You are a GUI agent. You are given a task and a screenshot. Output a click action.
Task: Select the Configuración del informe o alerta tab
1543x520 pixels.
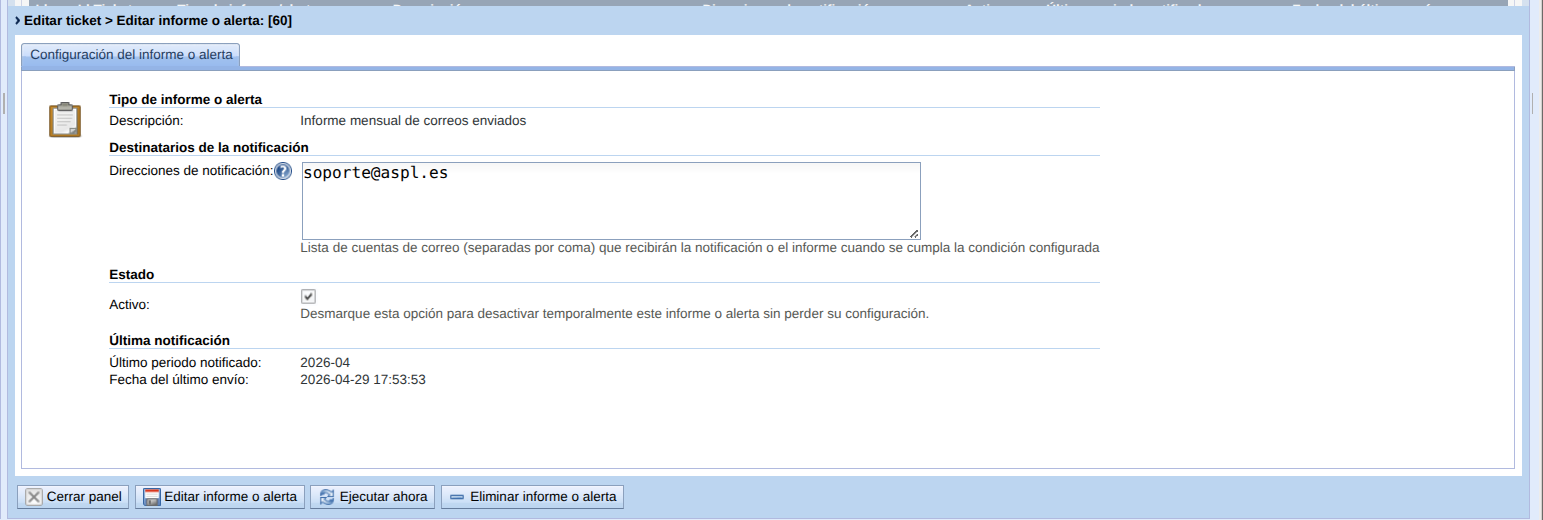pos(131,55)
